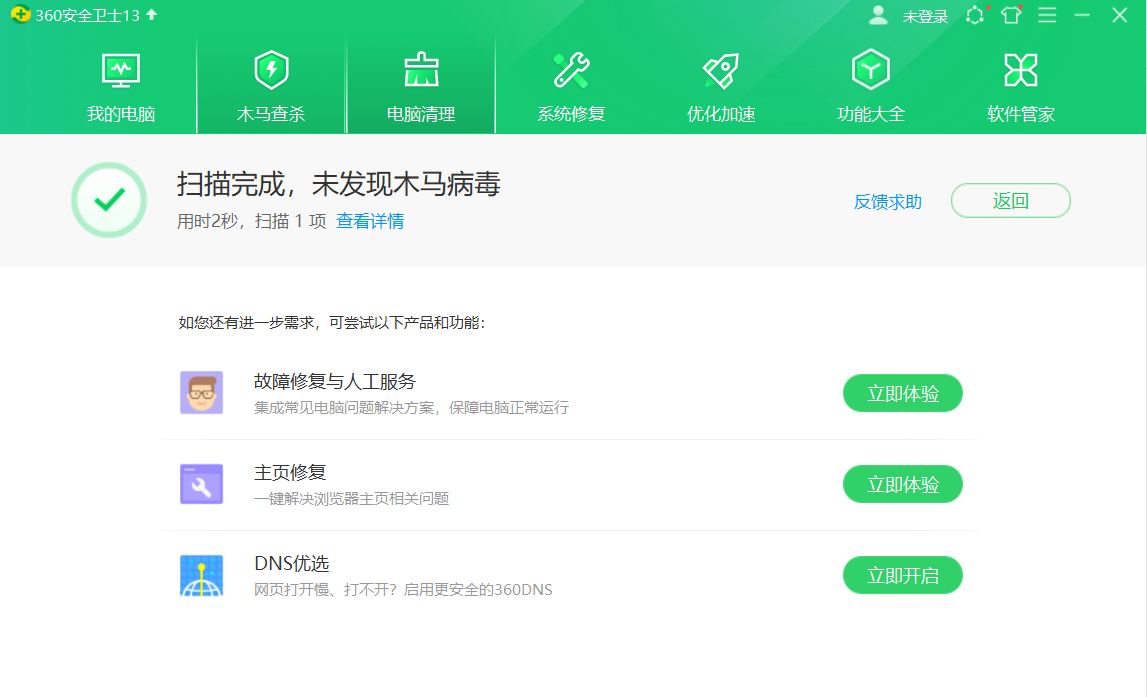The height and width of the screenshot is (697, 1147).
Task: Click 未登录 to log in
Action: point(925,16)
